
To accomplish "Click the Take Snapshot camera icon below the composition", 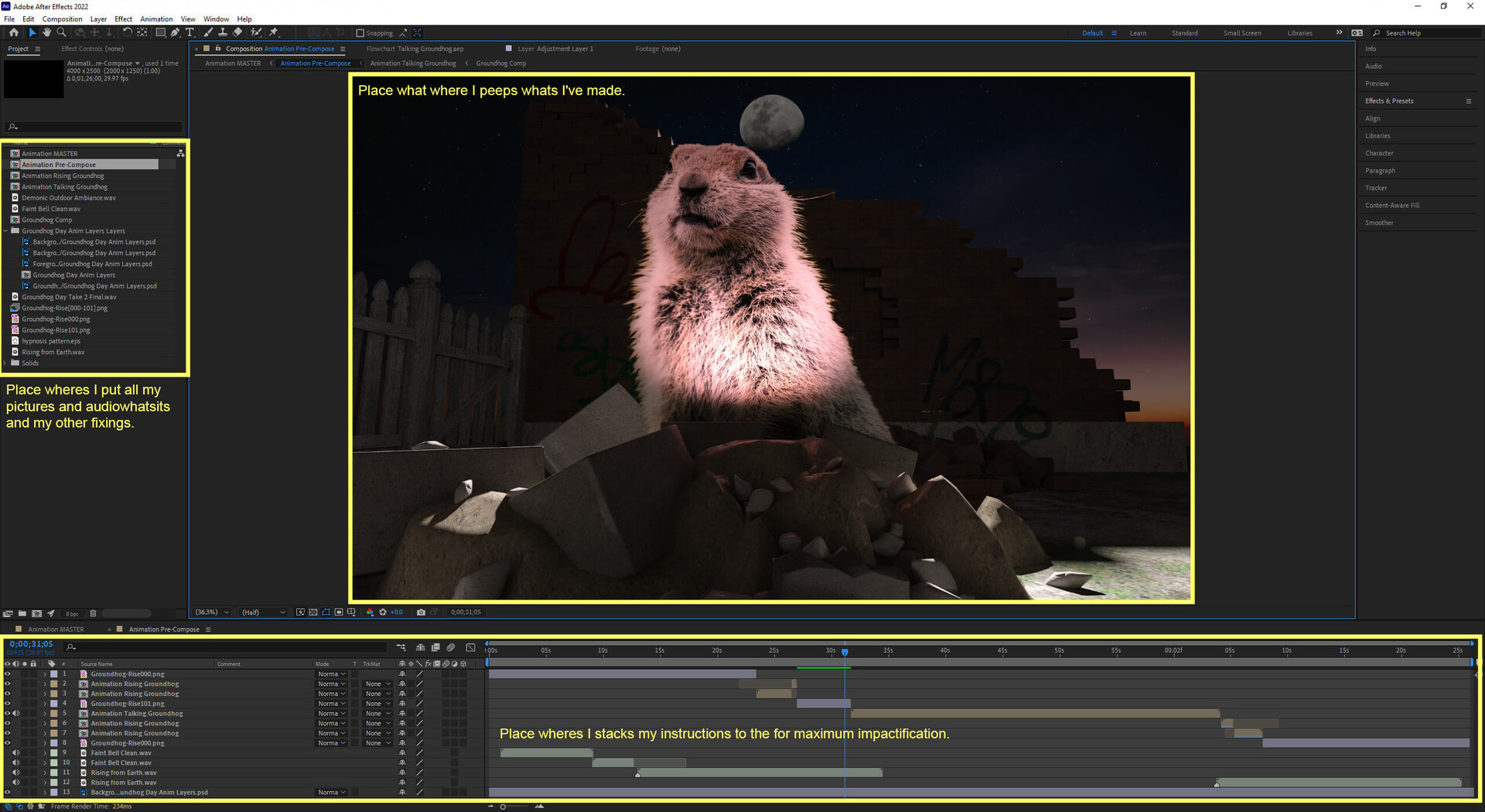I will [421, 612].
